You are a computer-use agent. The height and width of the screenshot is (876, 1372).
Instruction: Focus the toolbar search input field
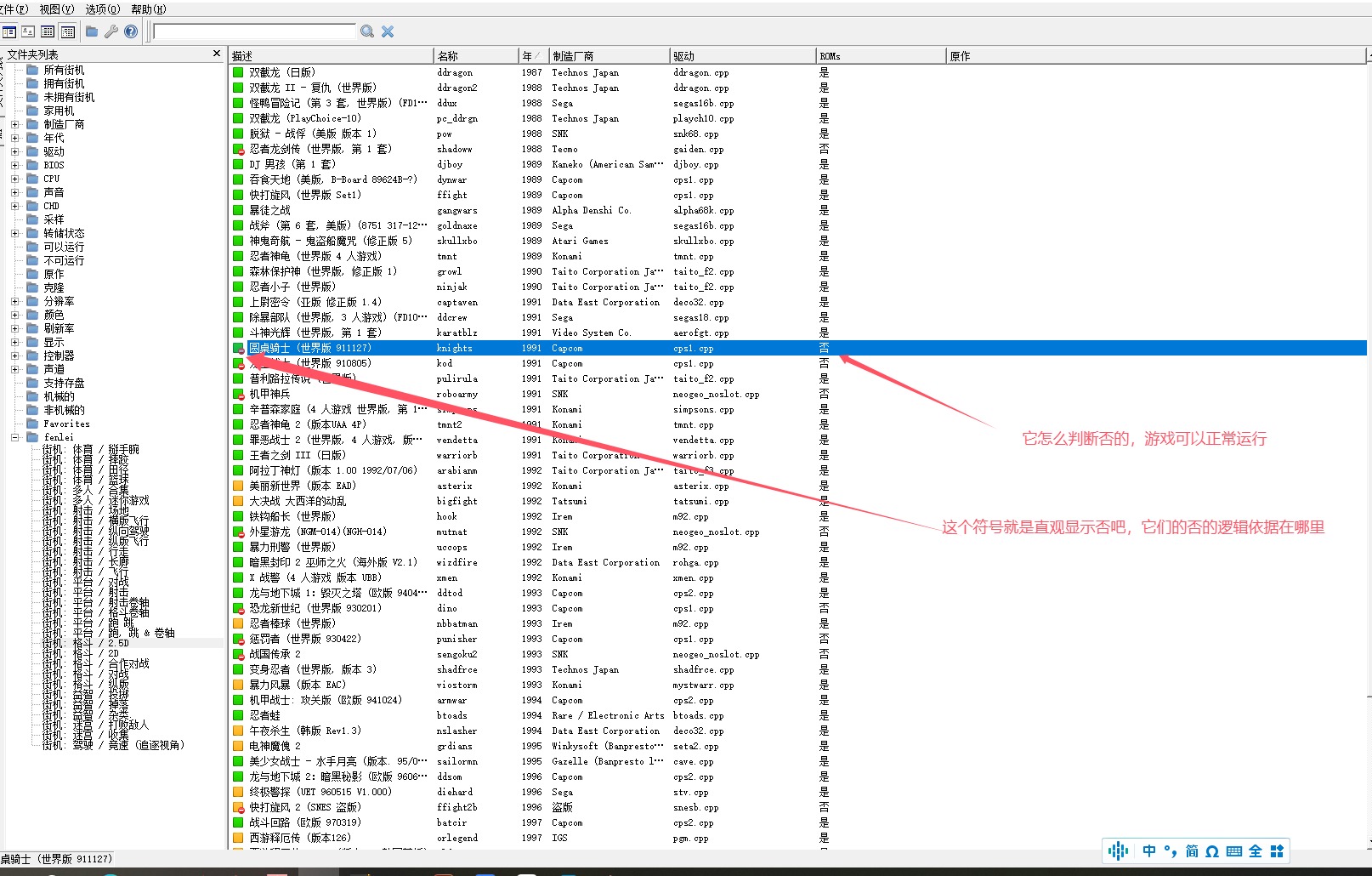pos(254,31)
